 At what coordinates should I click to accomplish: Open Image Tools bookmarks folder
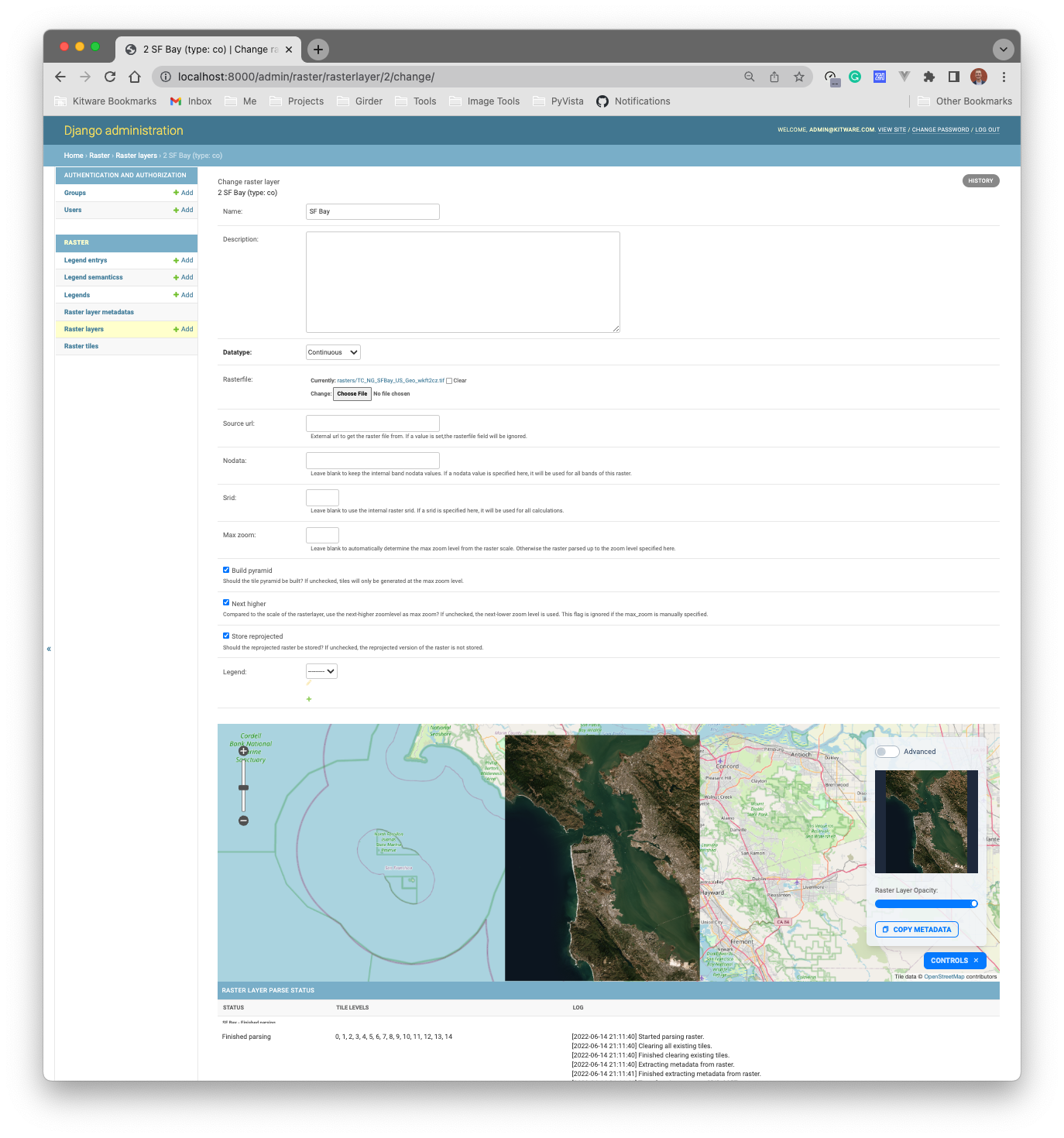tap(484, 101)
